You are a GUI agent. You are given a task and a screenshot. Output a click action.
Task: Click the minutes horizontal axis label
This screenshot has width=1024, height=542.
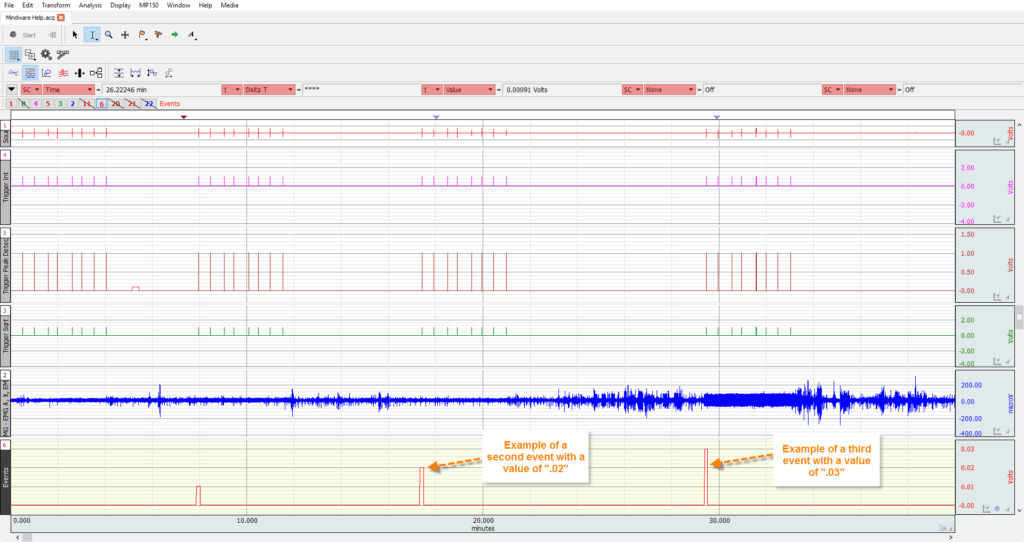[x=483, y=528]
